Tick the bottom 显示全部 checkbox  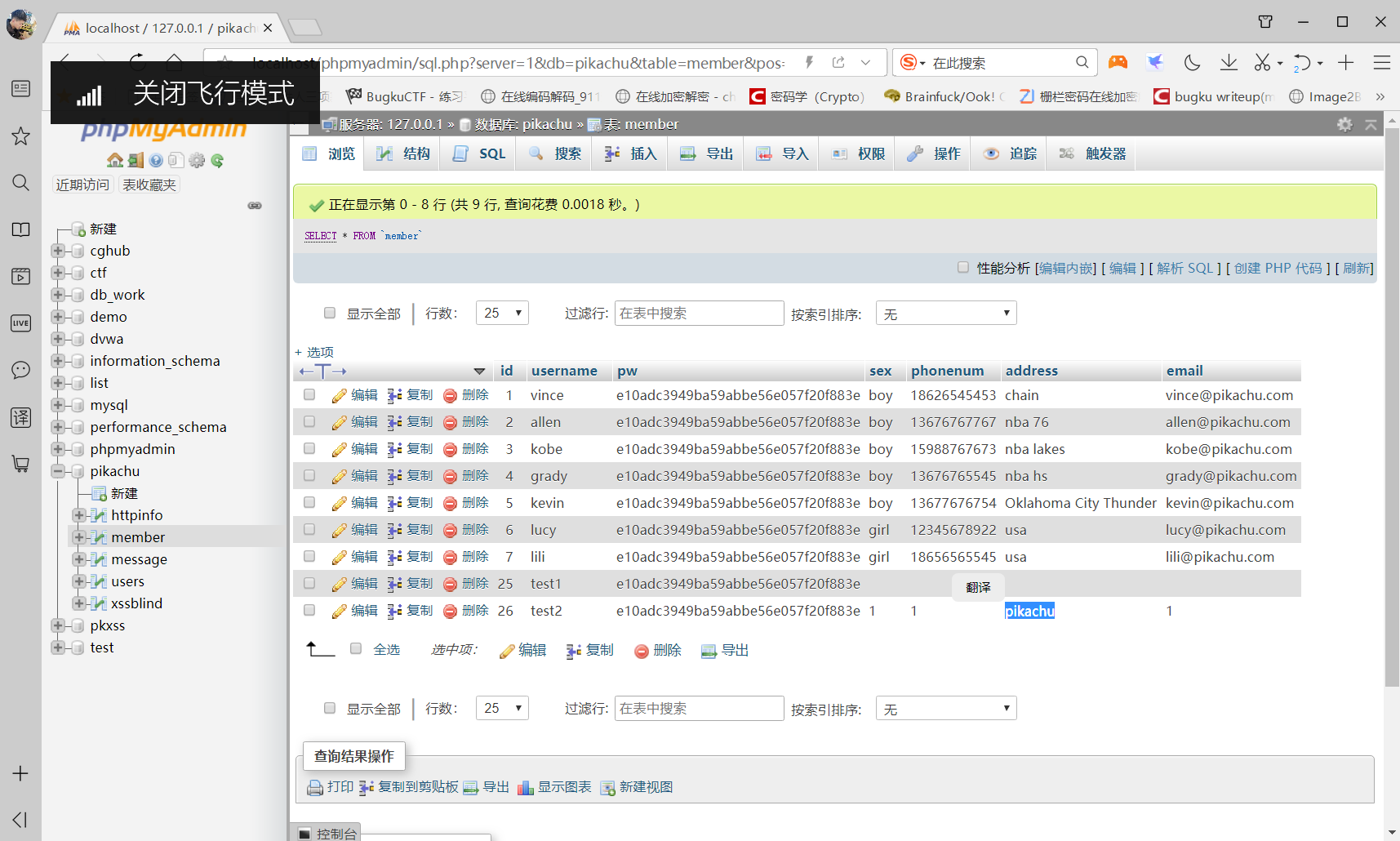pos(330,708)
